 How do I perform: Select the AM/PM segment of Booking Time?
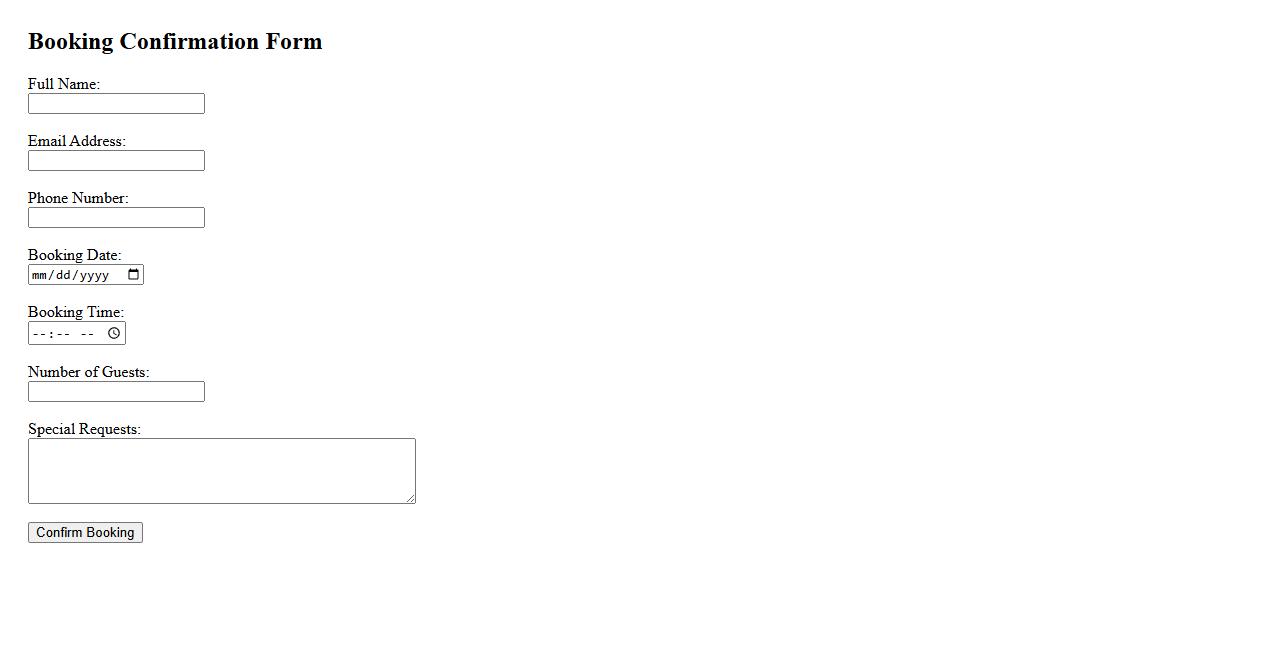87,333
